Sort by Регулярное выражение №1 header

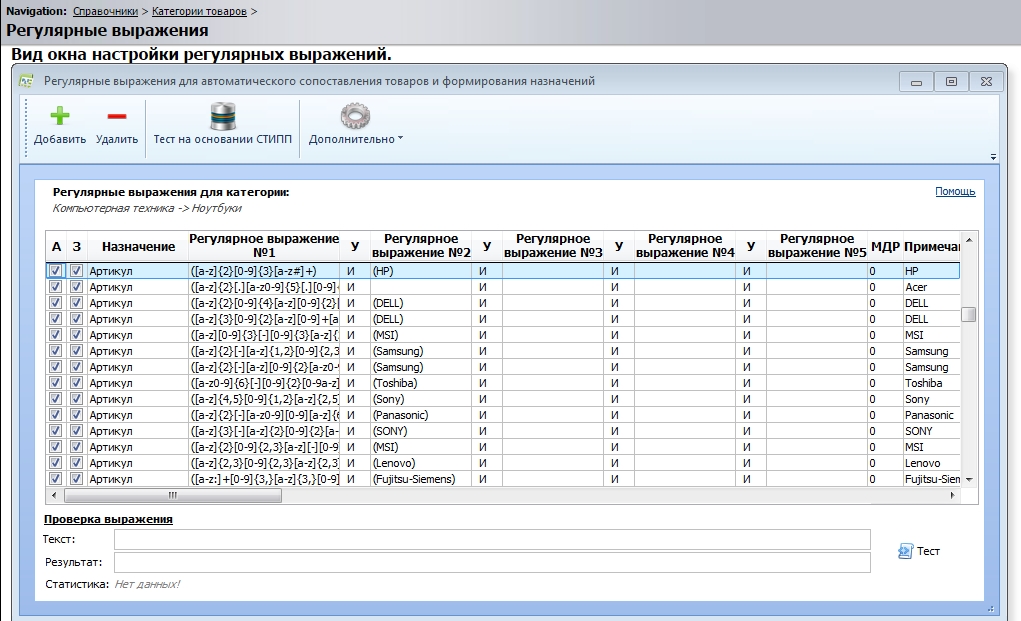pos(264,246)
